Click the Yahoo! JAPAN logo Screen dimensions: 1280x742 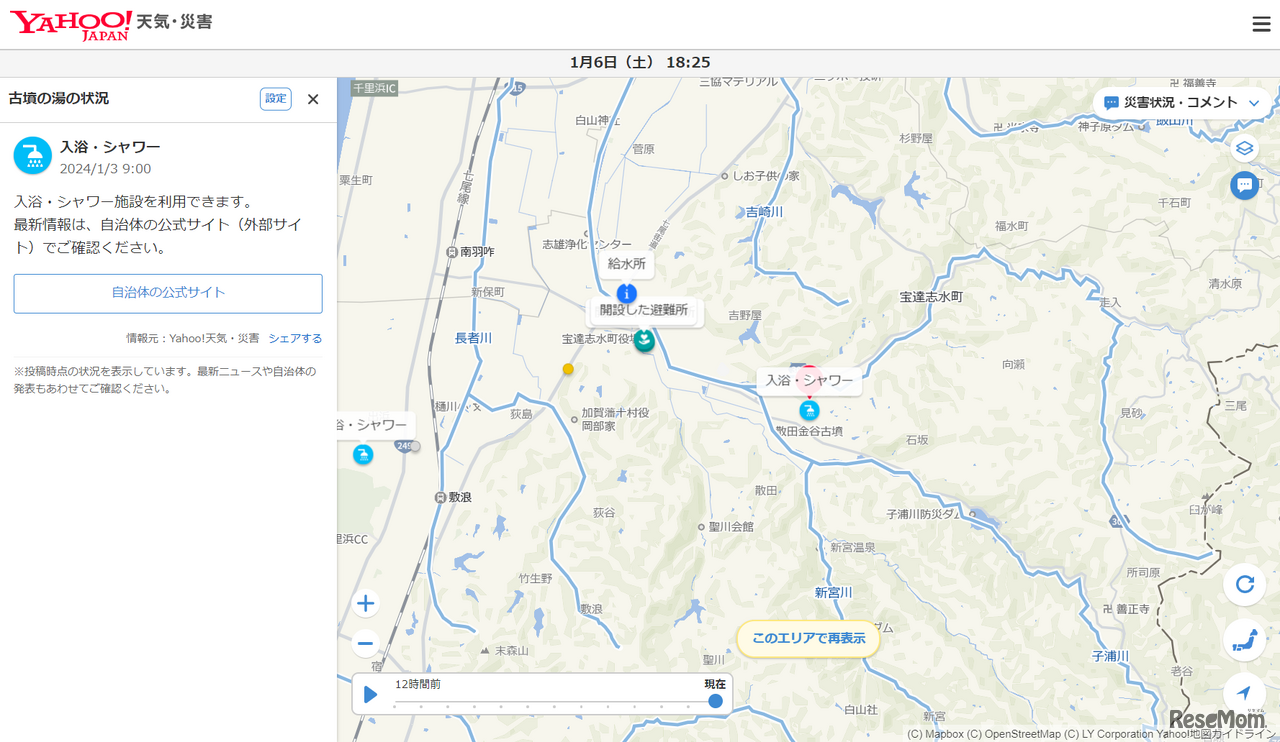click(x=71, y=25)
